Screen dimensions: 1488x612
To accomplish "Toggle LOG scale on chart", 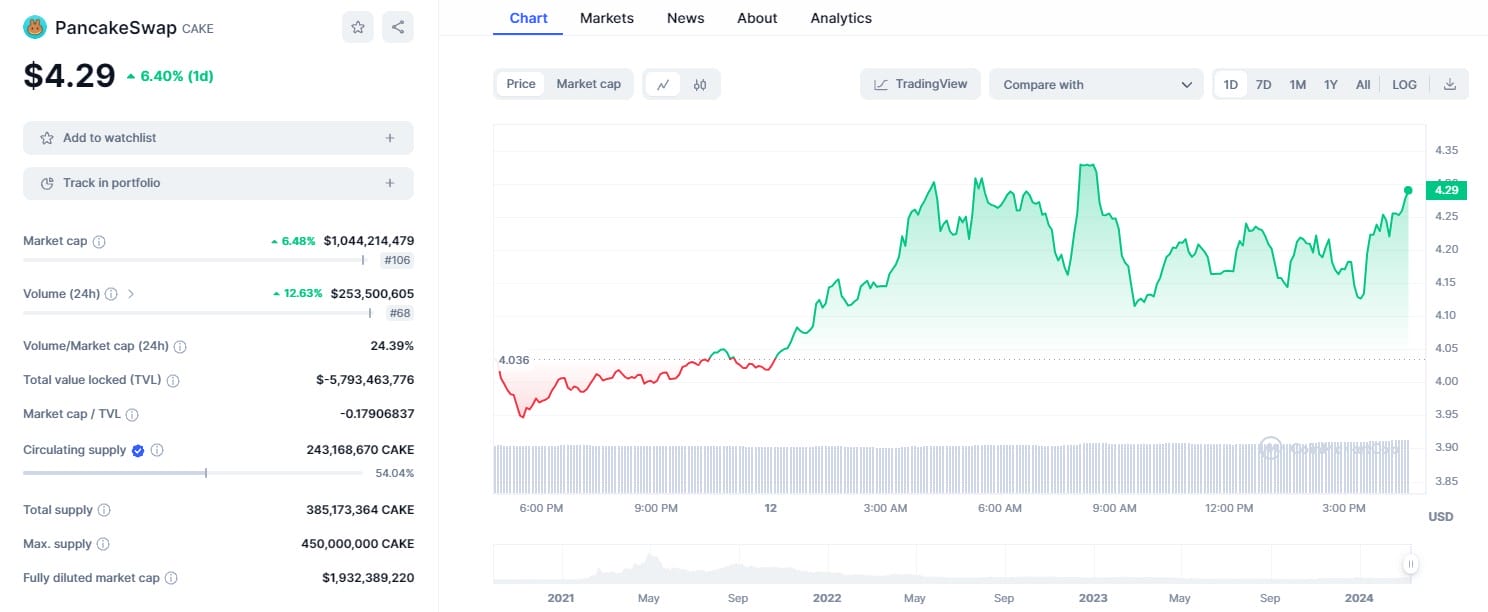I will tap(1404, 85).
